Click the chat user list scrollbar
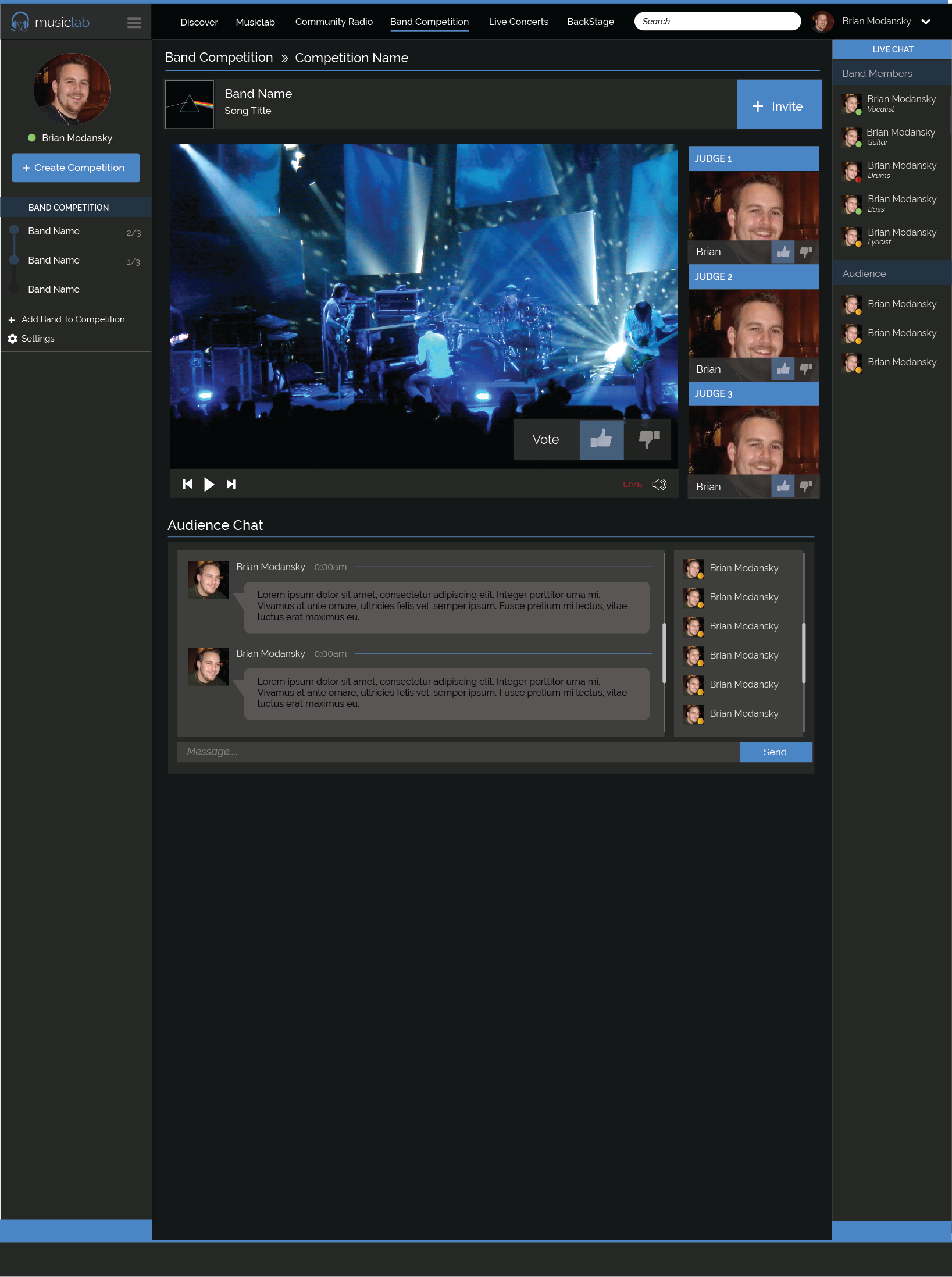 tap(804, 653)
